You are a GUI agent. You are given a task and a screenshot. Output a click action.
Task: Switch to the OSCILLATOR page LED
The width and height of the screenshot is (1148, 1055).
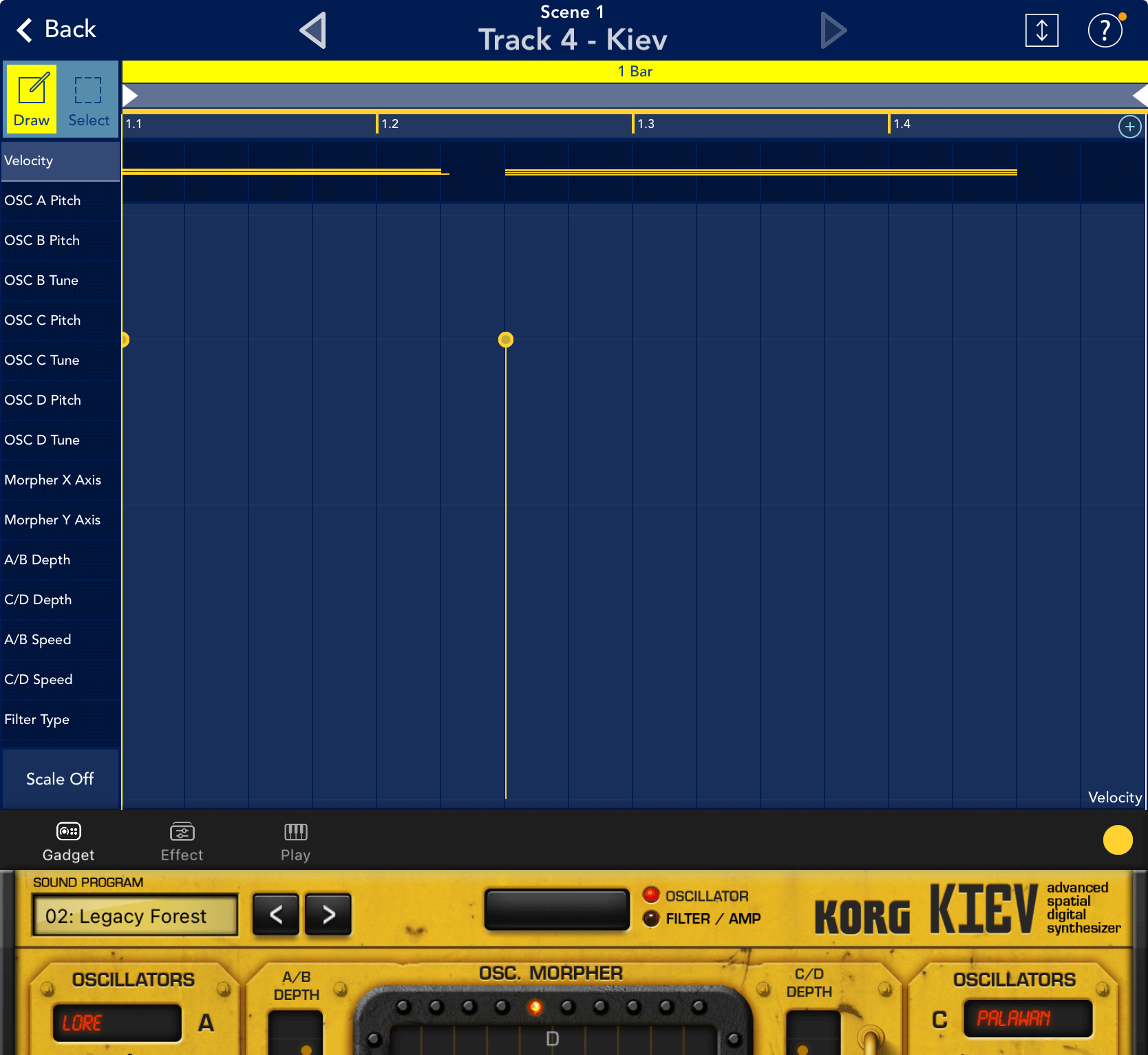650,895
